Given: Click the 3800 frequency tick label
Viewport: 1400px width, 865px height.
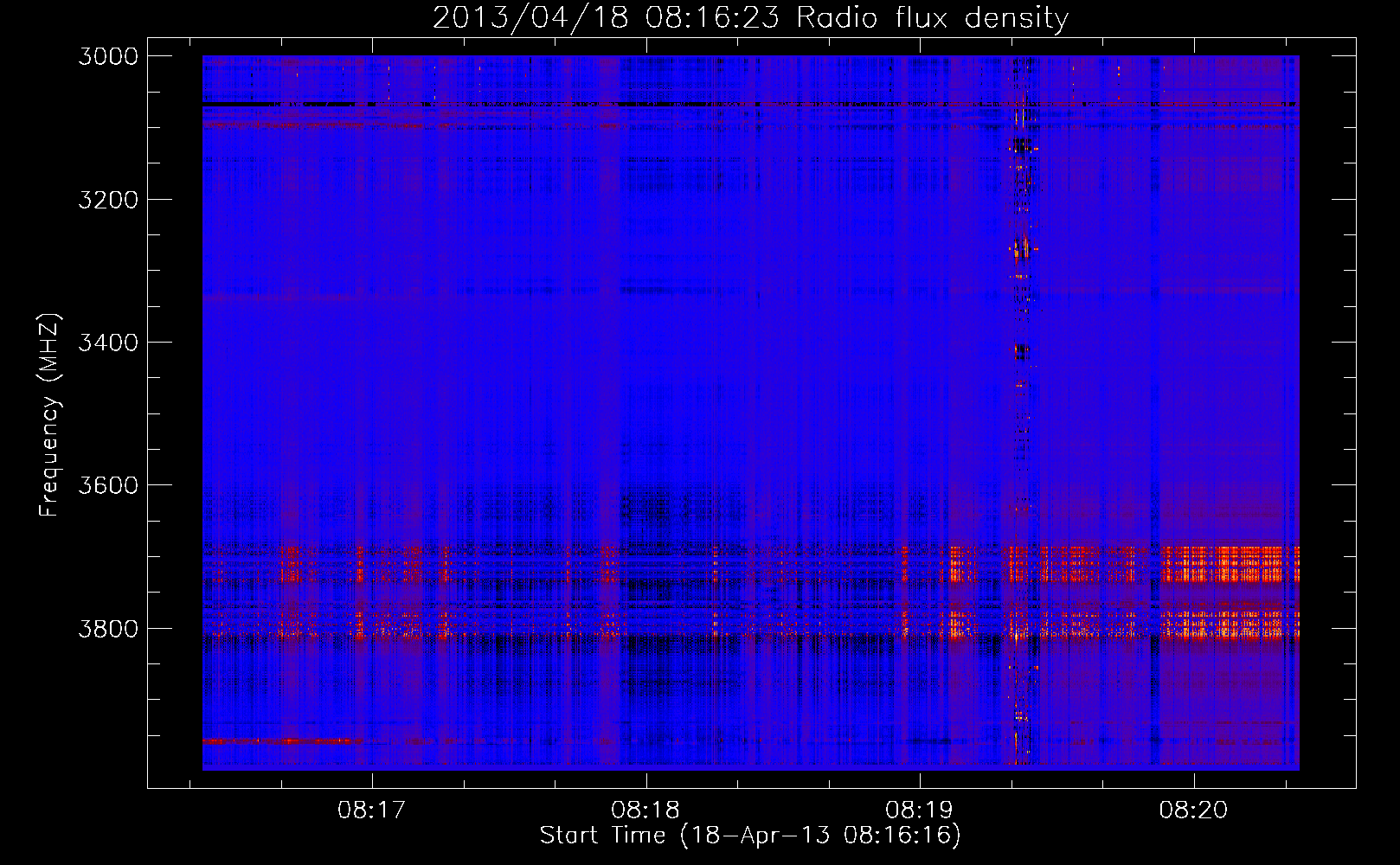Looking at the screenshot, I should (x=108, y=629).
